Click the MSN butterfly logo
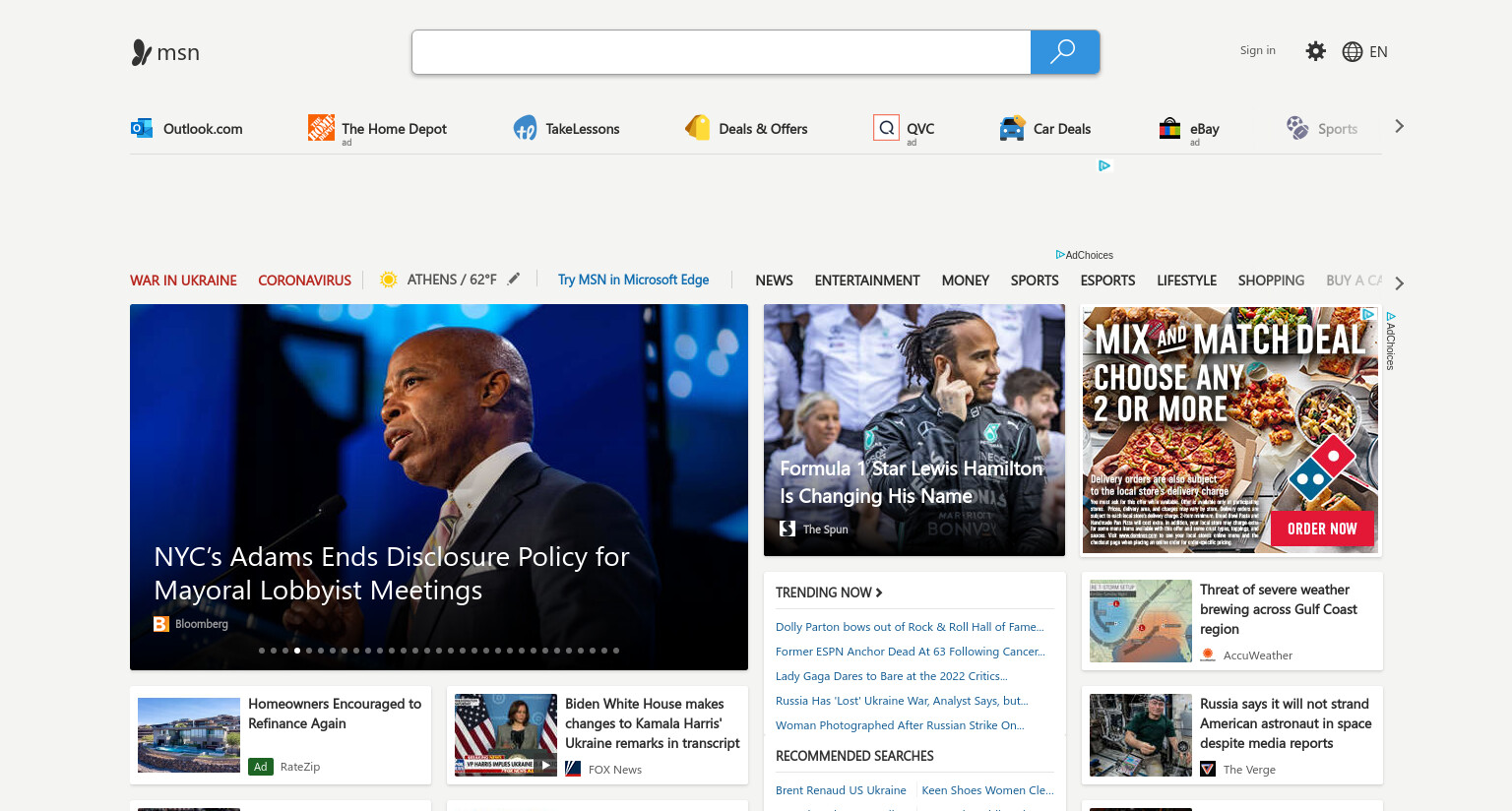This screenshot has height=811, width=1512. click(142, 52)
